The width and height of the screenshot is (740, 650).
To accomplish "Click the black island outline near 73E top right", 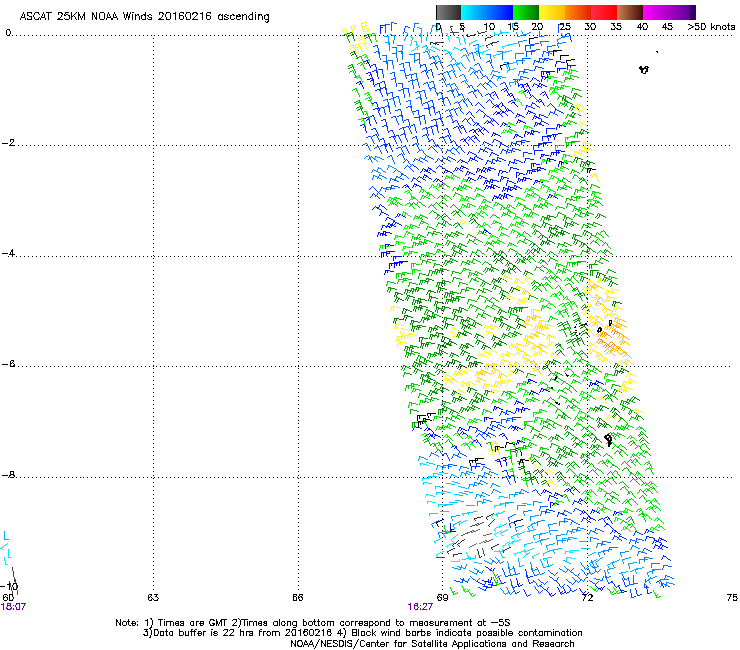I will [644, 70].
